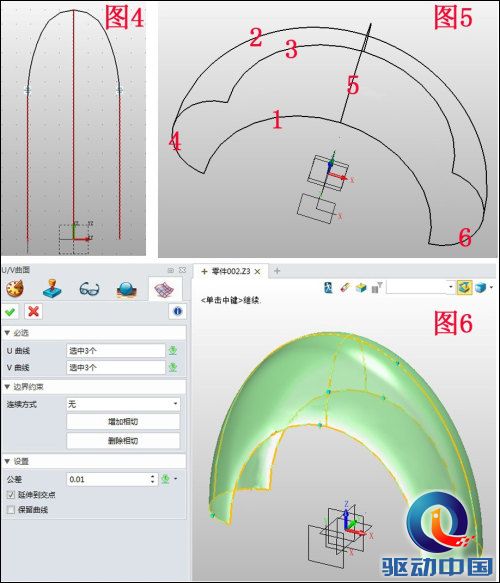Screen dimensions: 500x583
Task: Switch to the 零件002.Z3 tab
Action: click(x=230, y=271)
